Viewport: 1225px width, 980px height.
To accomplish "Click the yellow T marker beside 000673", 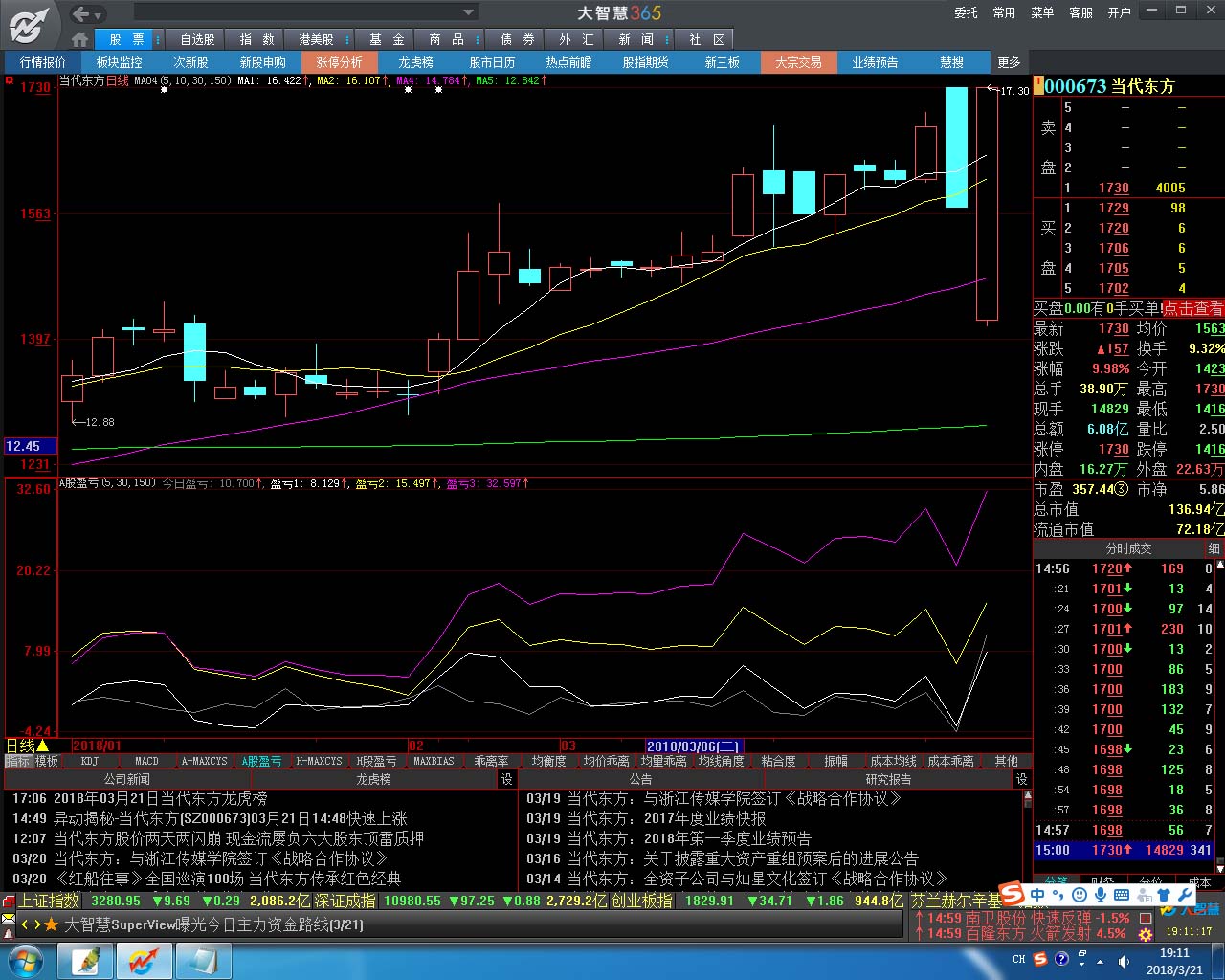I will 1038,84.
